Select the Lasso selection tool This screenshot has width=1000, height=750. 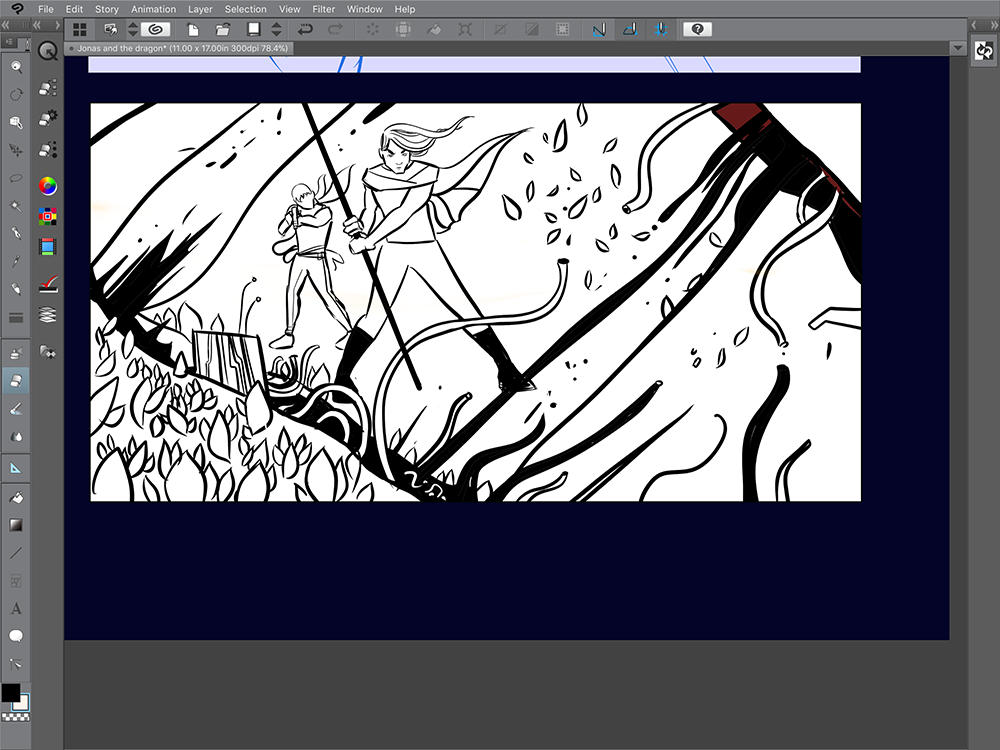(16, 178)
